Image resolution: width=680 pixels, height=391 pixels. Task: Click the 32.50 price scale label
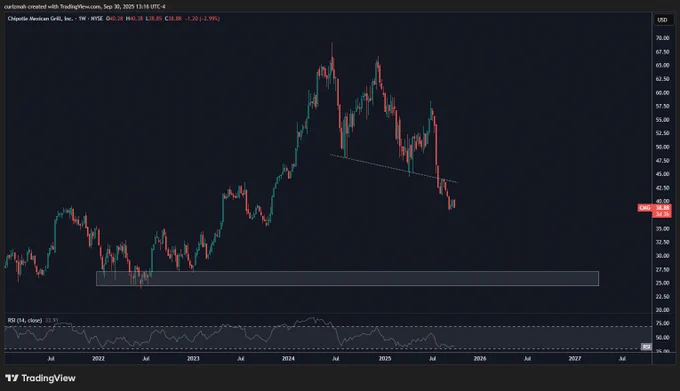[662, 242]
